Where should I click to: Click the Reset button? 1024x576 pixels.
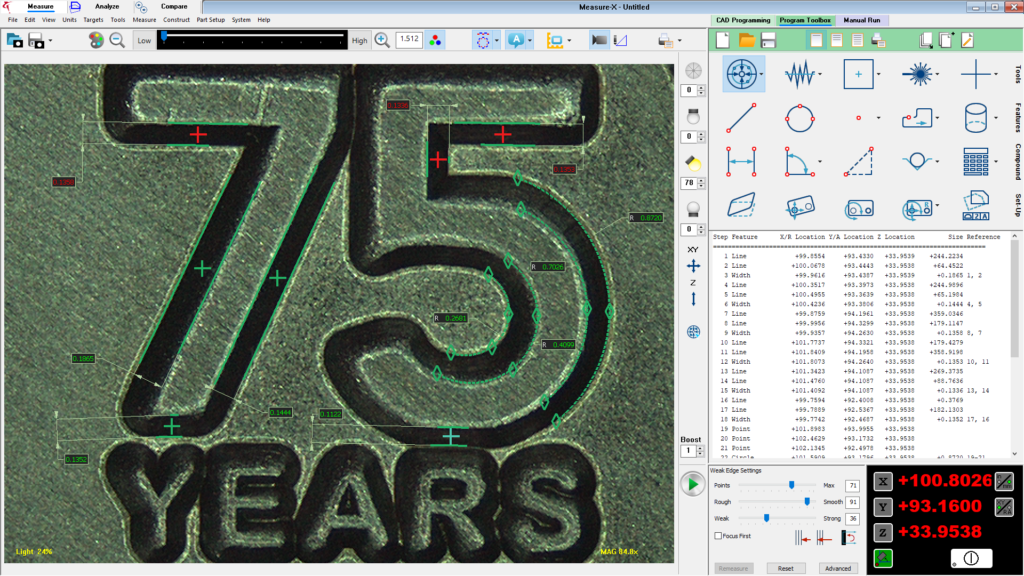(x=785, y=568)
